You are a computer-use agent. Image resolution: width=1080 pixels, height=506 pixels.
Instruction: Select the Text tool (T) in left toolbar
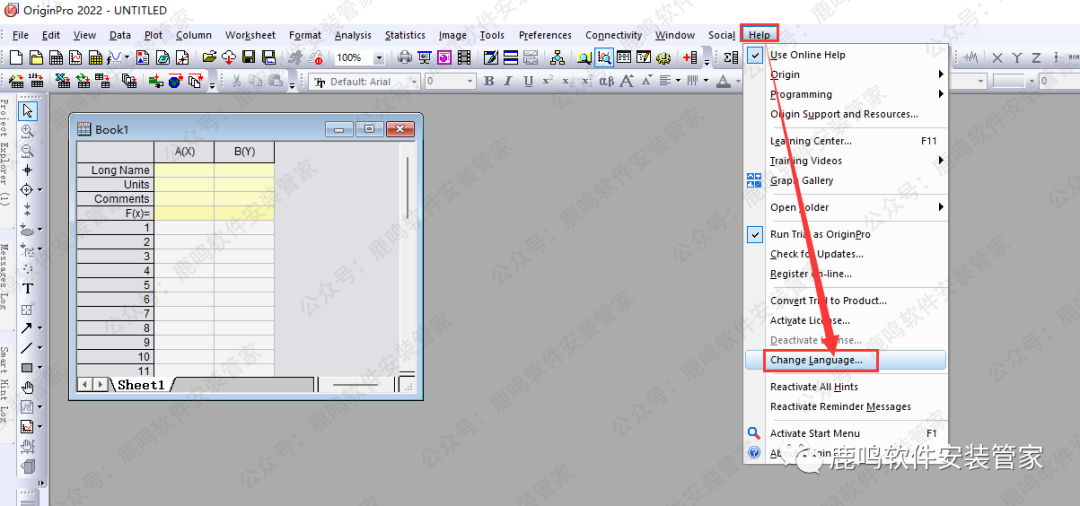pyautogui.click(x=28, y=289)
